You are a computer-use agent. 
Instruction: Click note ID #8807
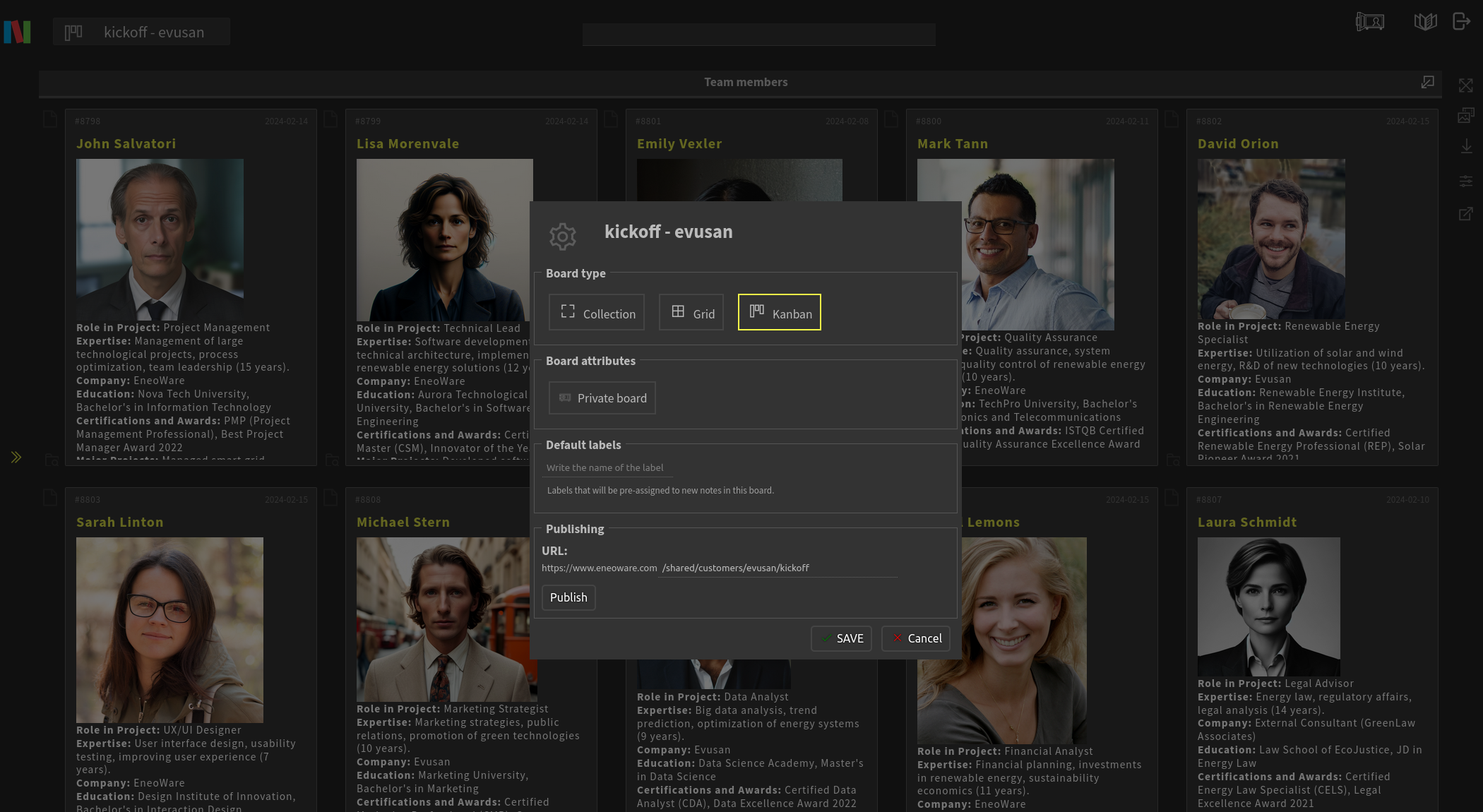pos(1209,500)
